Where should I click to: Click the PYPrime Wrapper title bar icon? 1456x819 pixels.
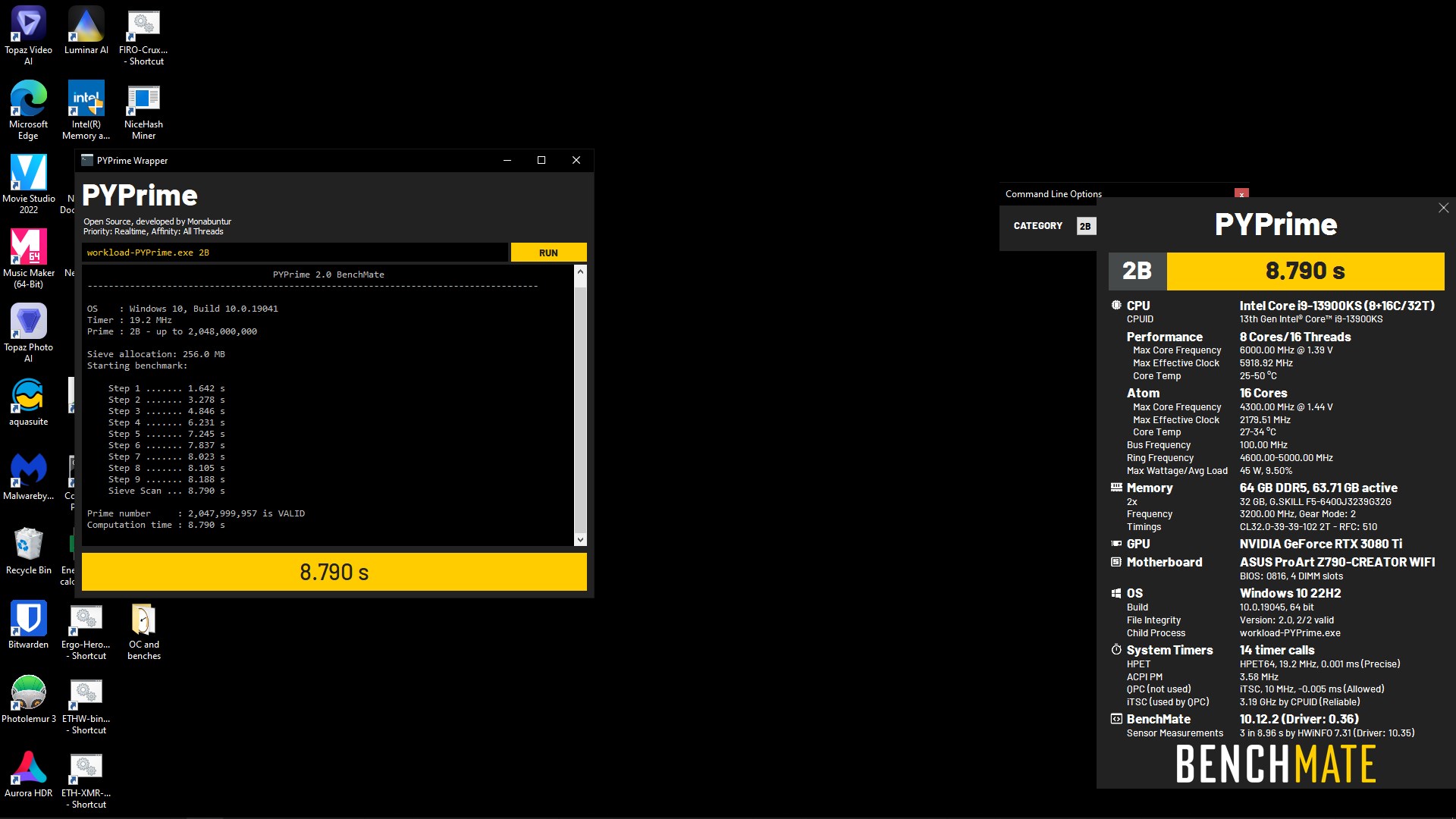pos(87,160)
